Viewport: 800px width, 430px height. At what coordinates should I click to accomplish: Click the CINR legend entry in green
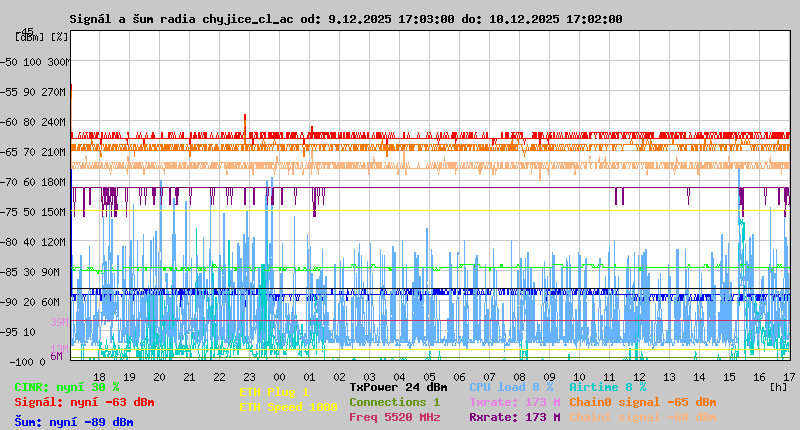(x=67, y=387)
